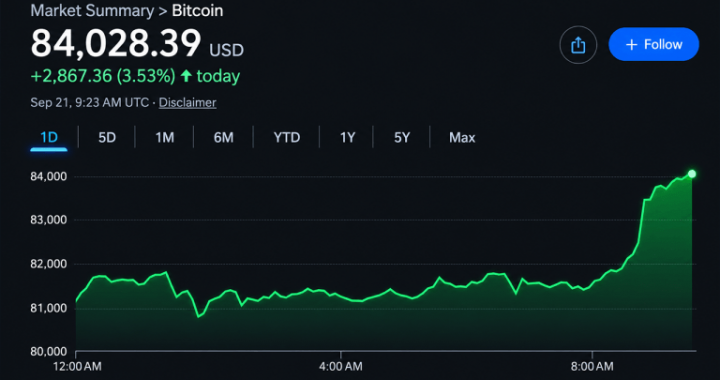Viewport: 720px width, 380px height.
Task: Follow Bitcoin with the blue Follow button
Action: click(653, 45)
